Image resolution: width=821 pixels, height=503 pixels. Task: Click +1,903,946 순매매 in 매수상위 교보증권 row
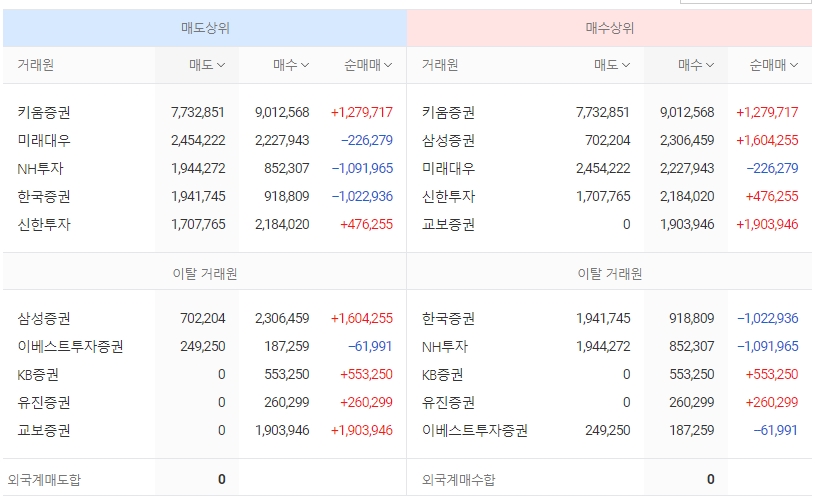coord(767,225)
